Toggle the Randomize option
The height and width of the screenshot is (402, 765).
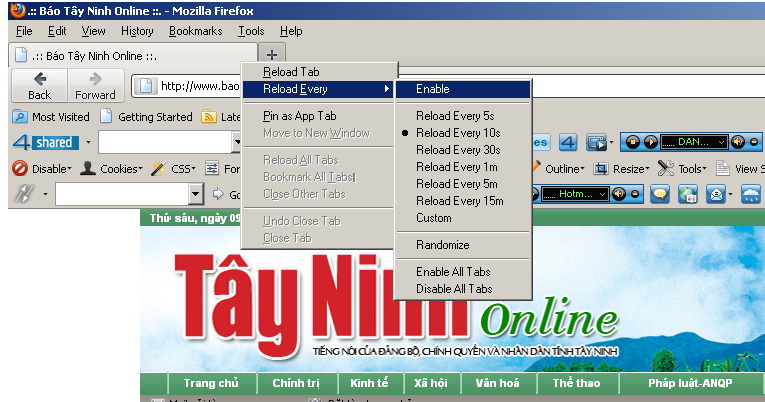[x=463, y=245]
